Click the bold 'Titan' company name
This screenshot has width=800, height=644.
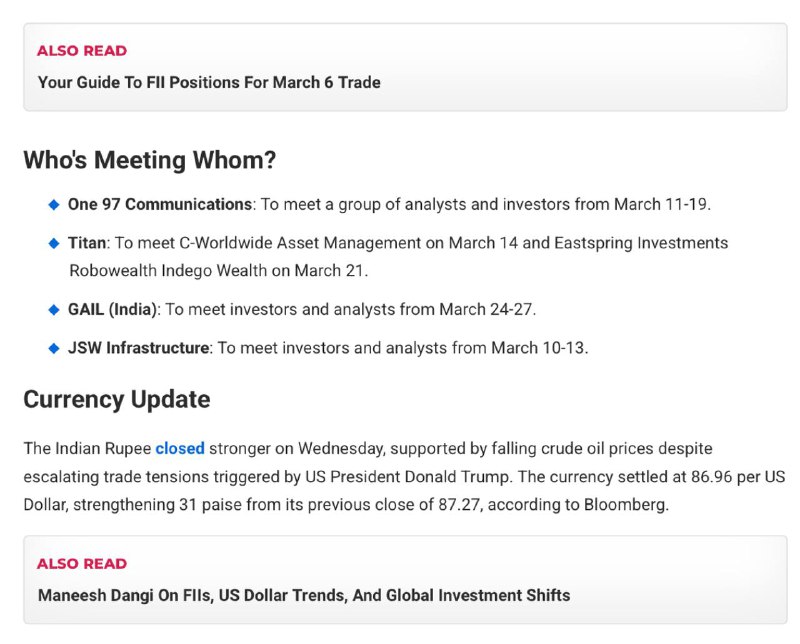point(87,242)
